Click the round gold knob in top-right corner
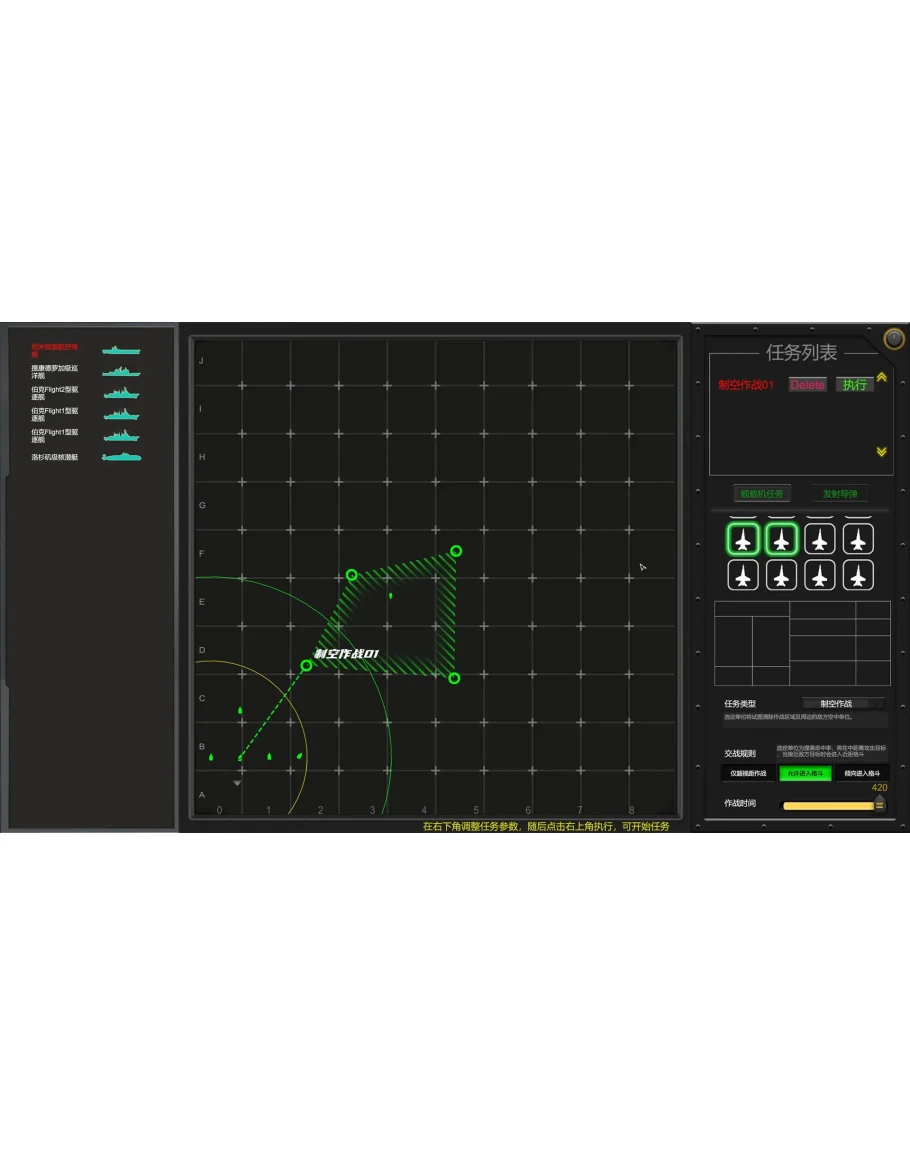The height and width of the screenshot is (1155, 910). pyautogui.click(x=894, y=339)
